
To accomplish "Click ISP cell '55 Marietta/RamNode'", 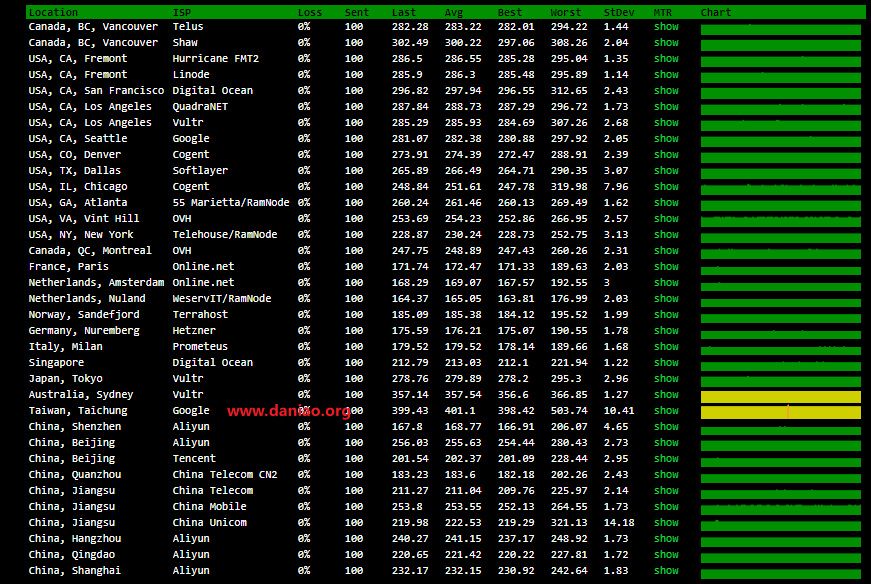I will 231,203.
